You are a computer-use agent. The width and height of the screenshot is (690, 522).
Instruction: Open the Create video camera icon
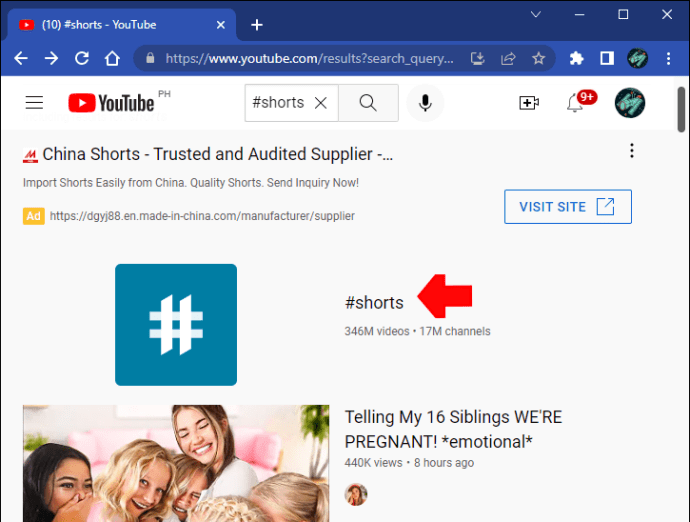pyautogui.click(x=529, y=102)
